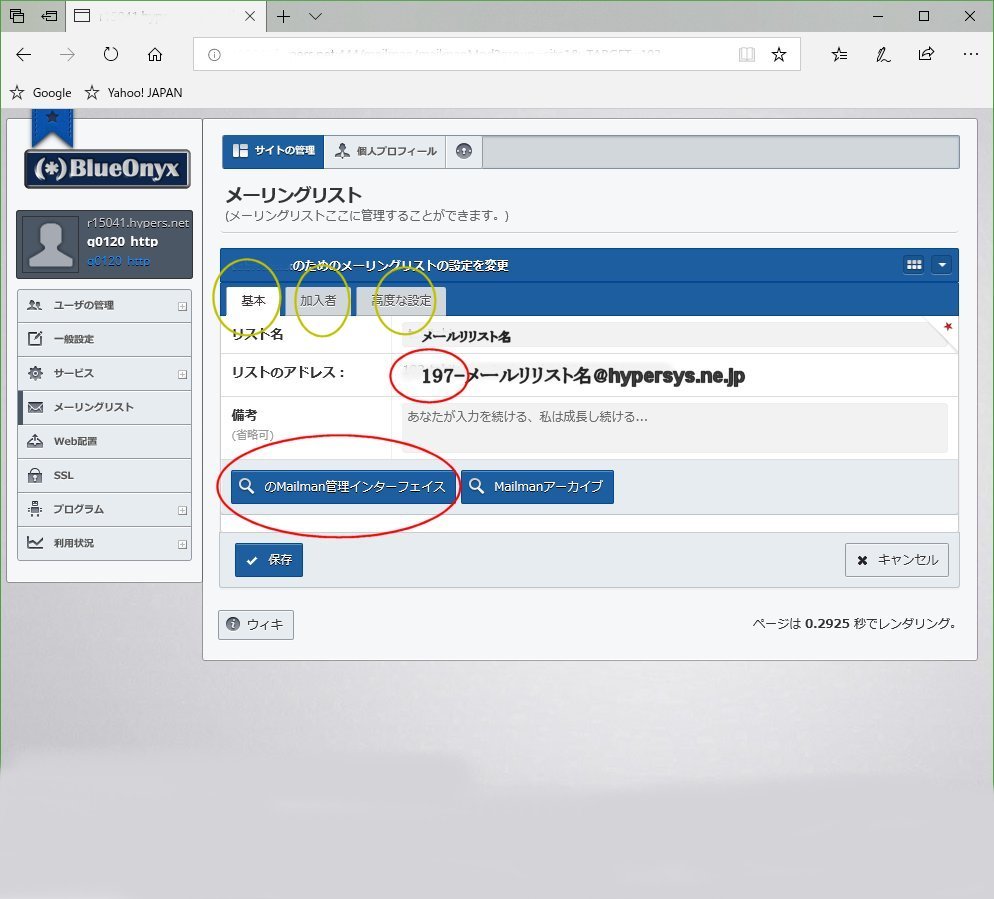Open the dropdown arrow in the blue panel header
994x899 pixels.
click(x=941, y=264)
